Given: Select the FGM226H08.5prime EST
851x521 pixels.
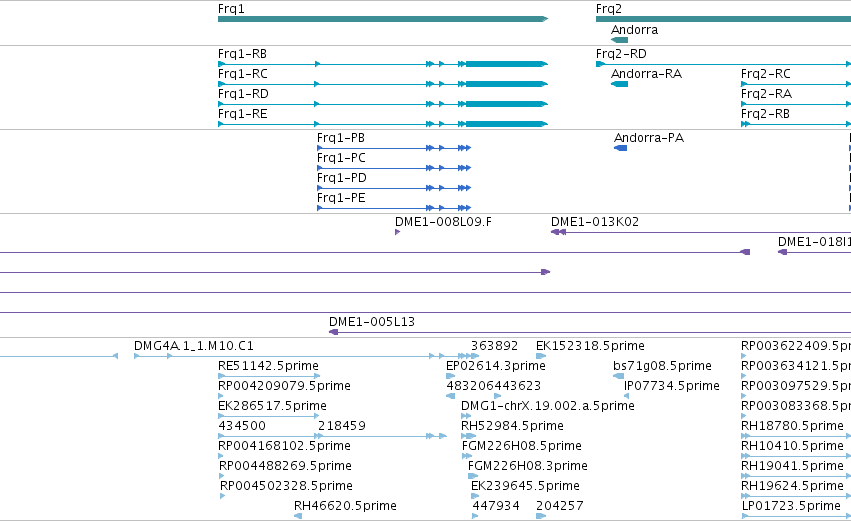Looking at the screenshot, I should 467,456.
